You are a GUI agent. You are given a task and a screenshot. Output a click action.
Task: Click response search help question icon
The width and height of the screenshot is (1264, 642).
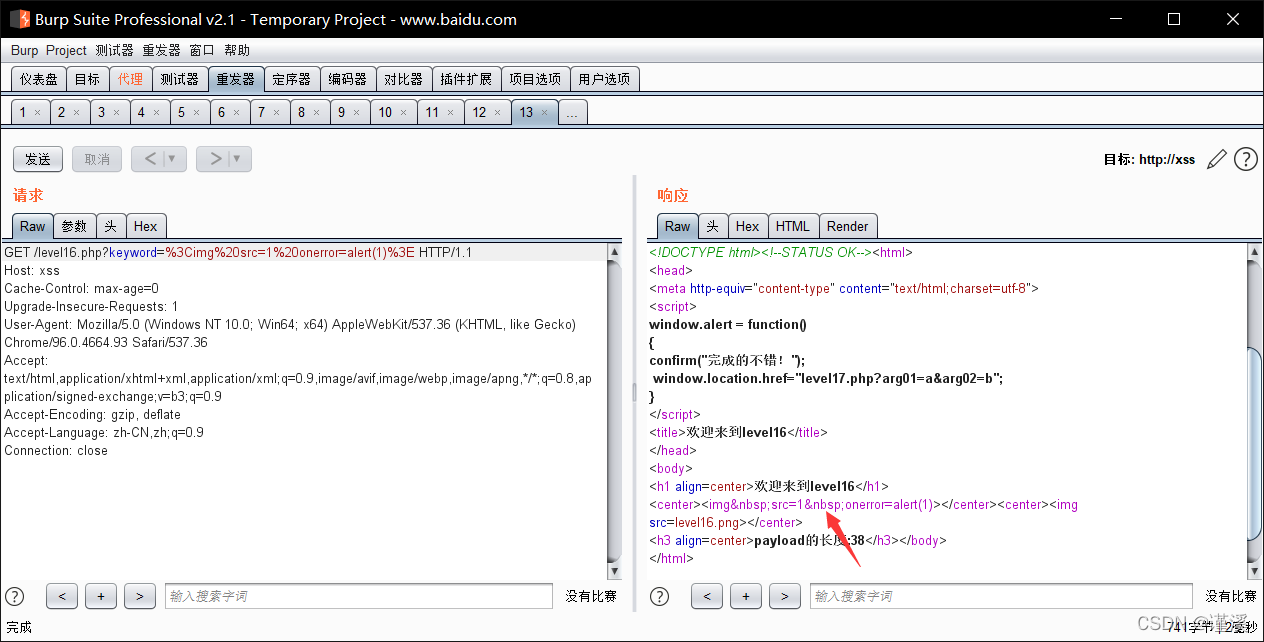click(x=660, y=596)
